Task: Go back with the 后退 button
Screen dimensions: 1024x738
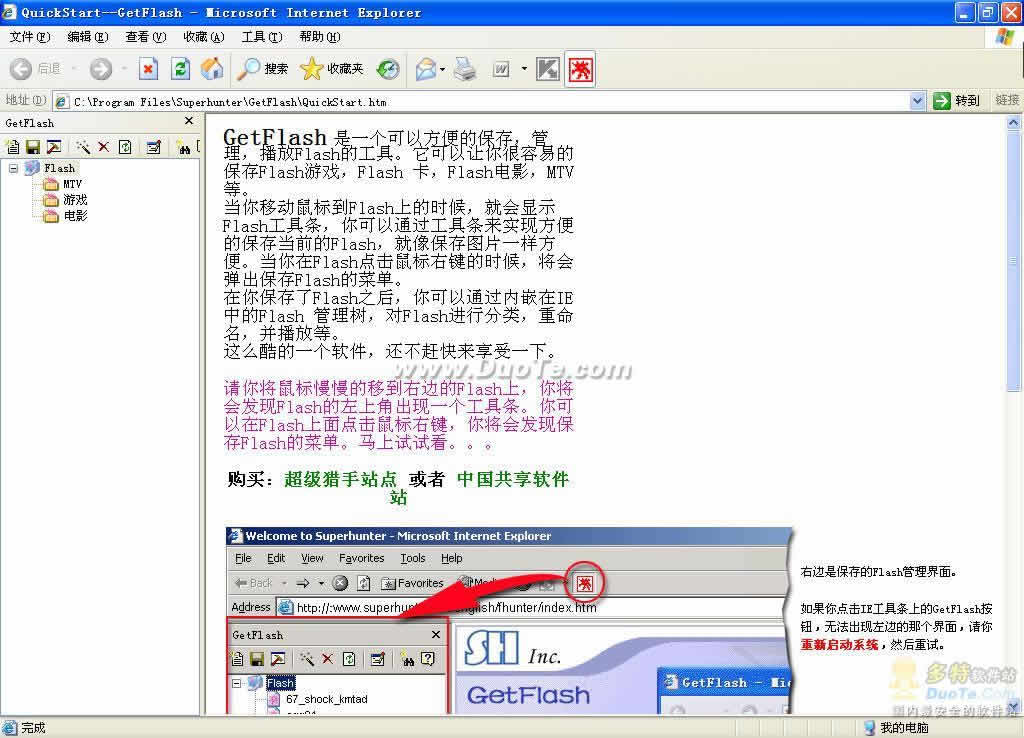Action: pos(34,69)
